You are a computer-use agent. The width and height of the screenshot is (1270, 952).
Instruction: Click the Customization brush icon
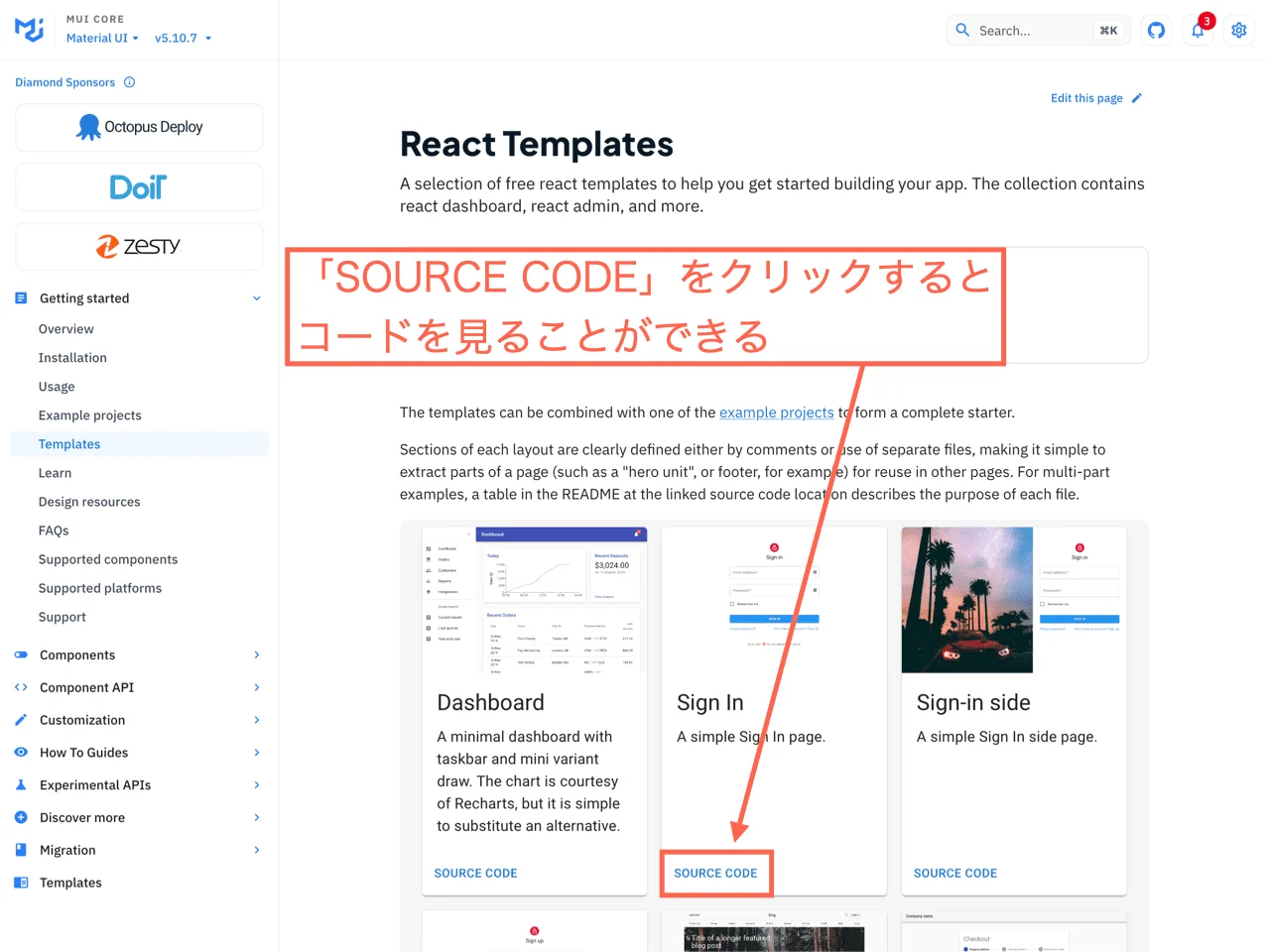[21, 720]
